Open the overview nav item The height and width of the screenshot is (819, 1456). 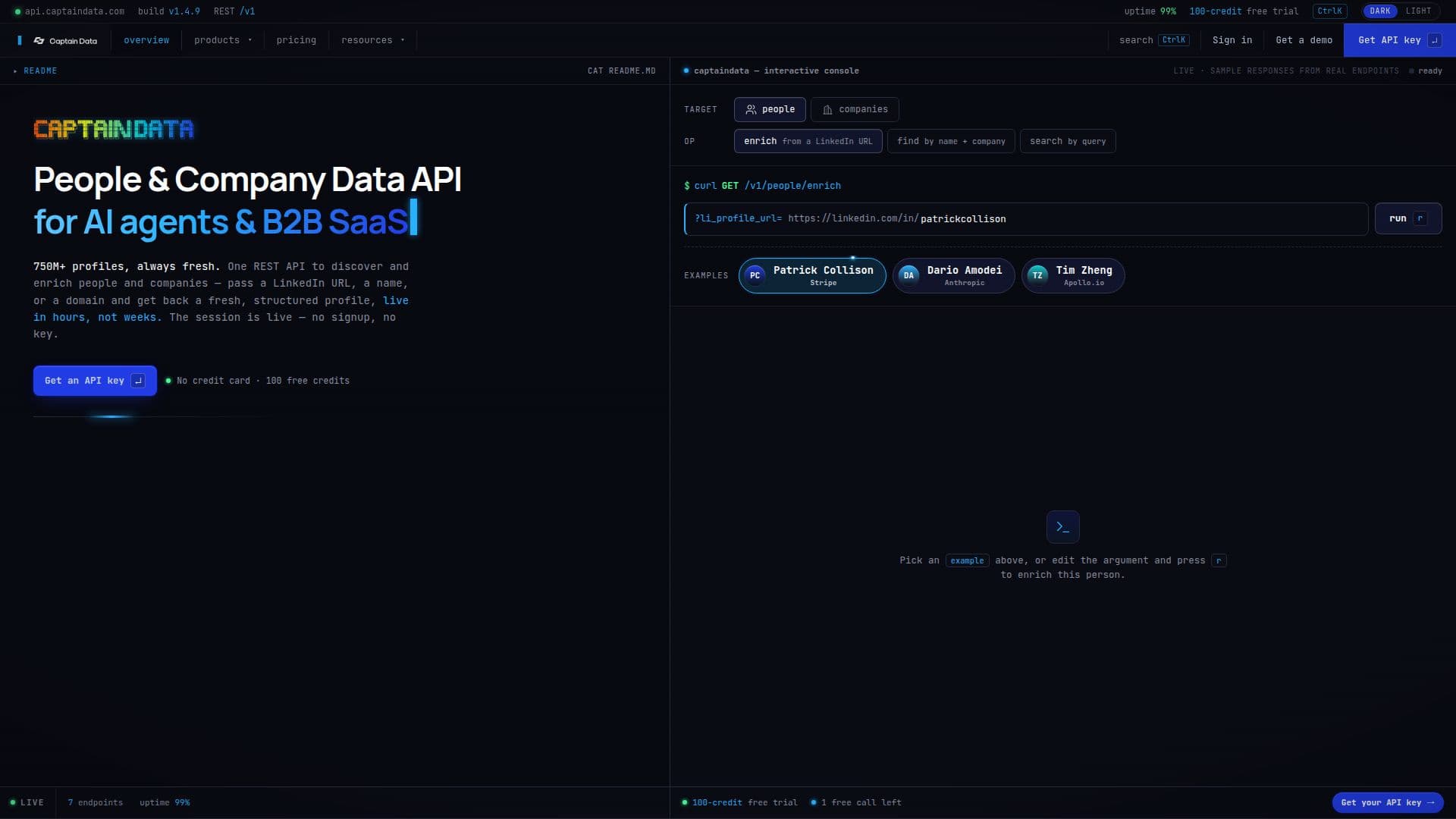[x=146, y=40]
